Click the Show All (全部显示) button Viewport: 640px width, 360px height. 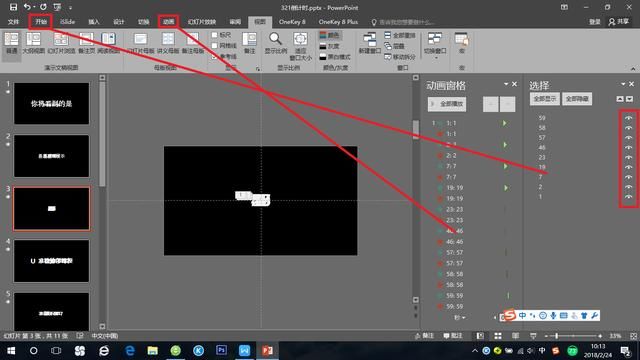pyautogui.click(x=544, y=99)
